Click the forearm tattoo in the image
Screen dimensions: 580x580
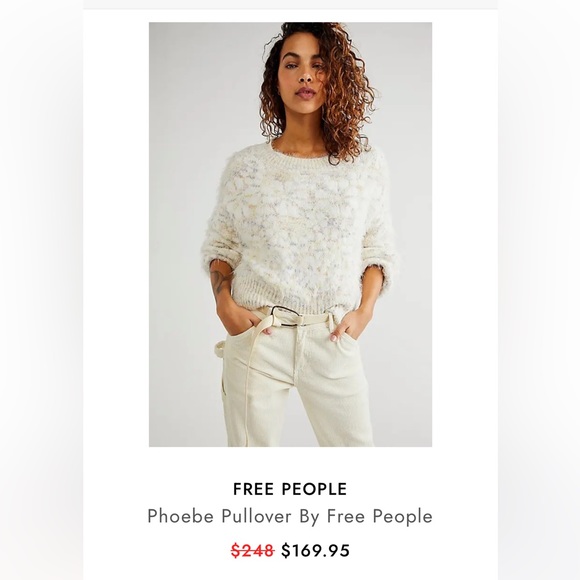pos(220,280)
